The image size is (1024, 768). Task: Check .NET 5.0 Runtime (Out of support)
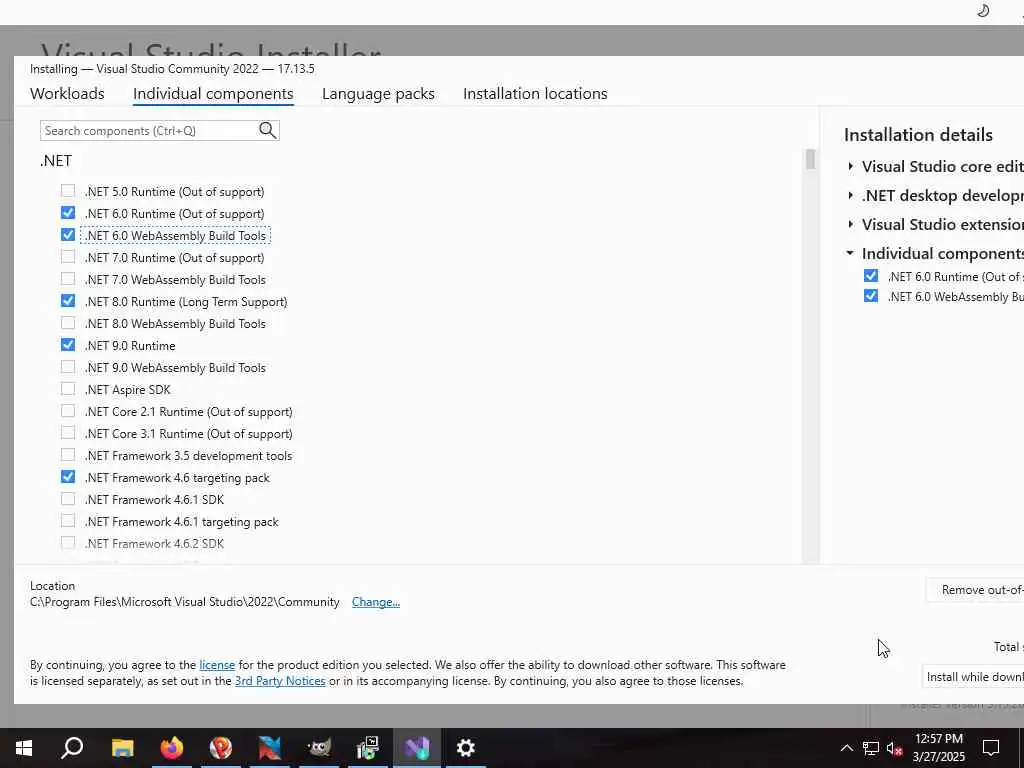pos(68,191)
